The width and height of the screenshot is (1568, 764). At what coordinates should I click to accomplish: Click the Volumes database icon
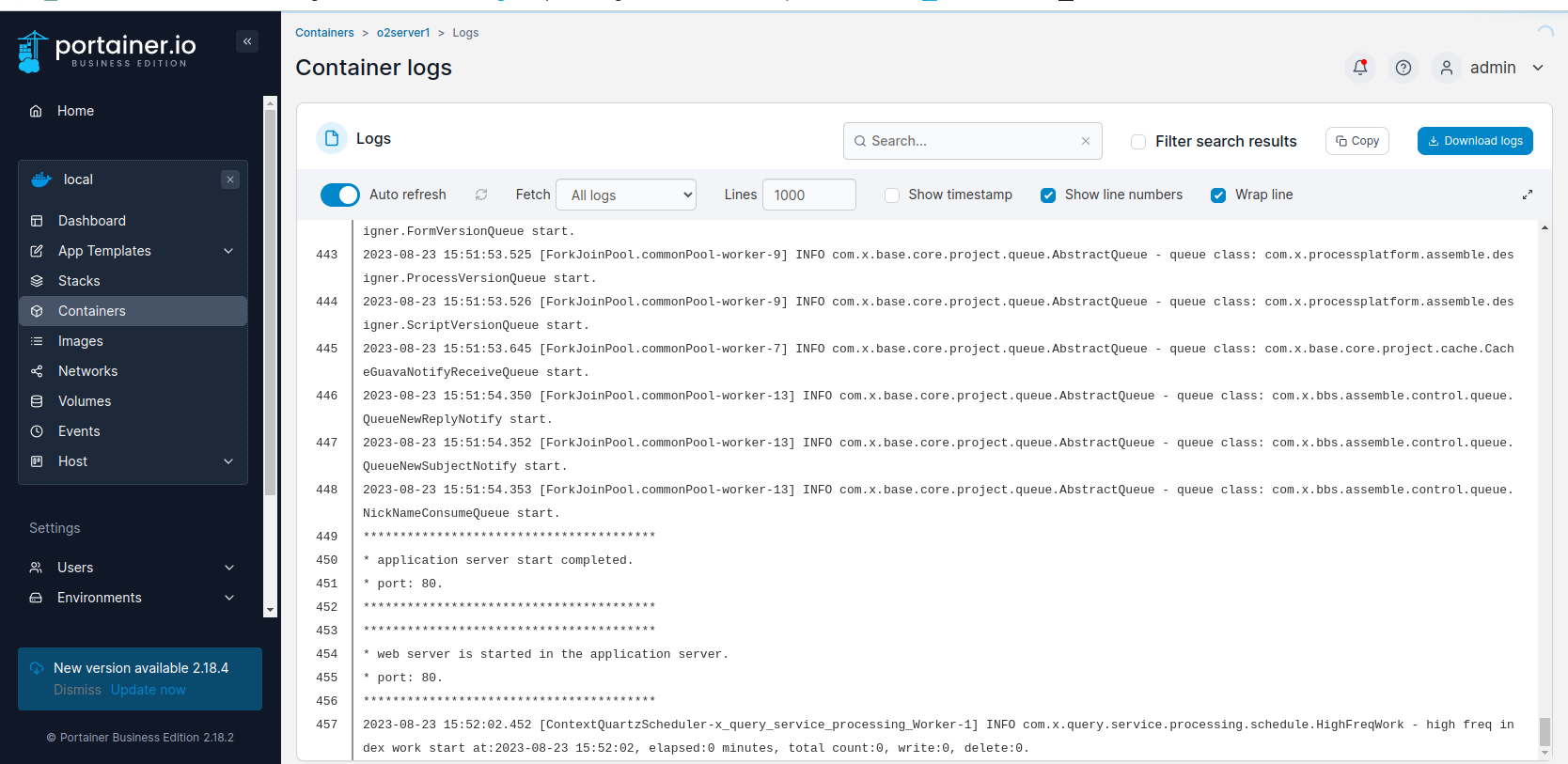click(37, 401)
